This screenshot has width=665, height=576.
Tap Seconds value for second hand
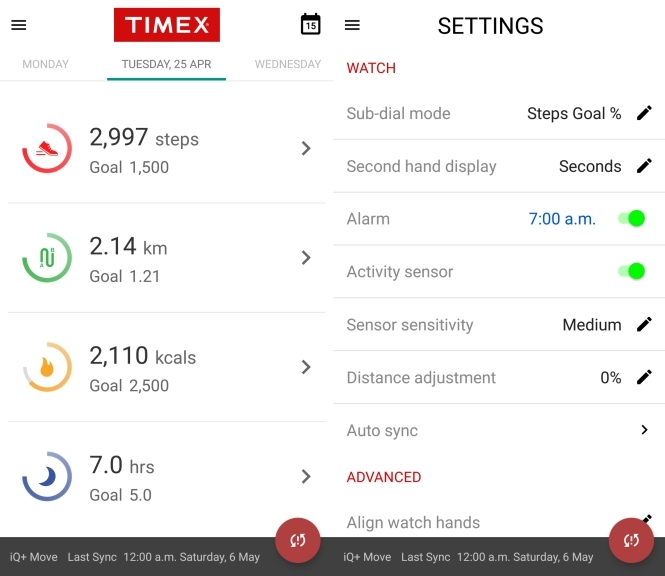[x=590, y=166]
